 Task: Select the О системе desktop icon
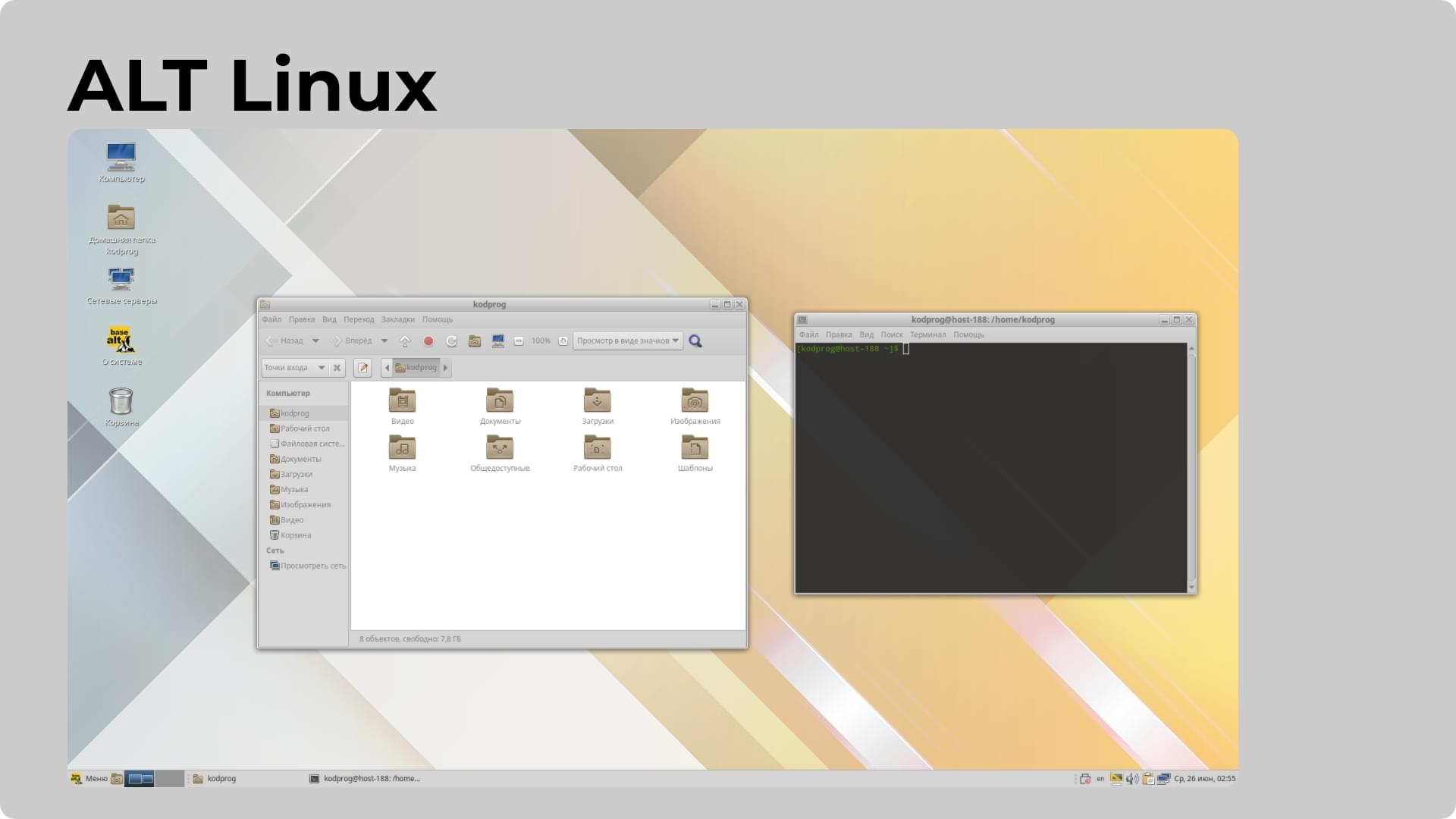click(x=121, y=347)
